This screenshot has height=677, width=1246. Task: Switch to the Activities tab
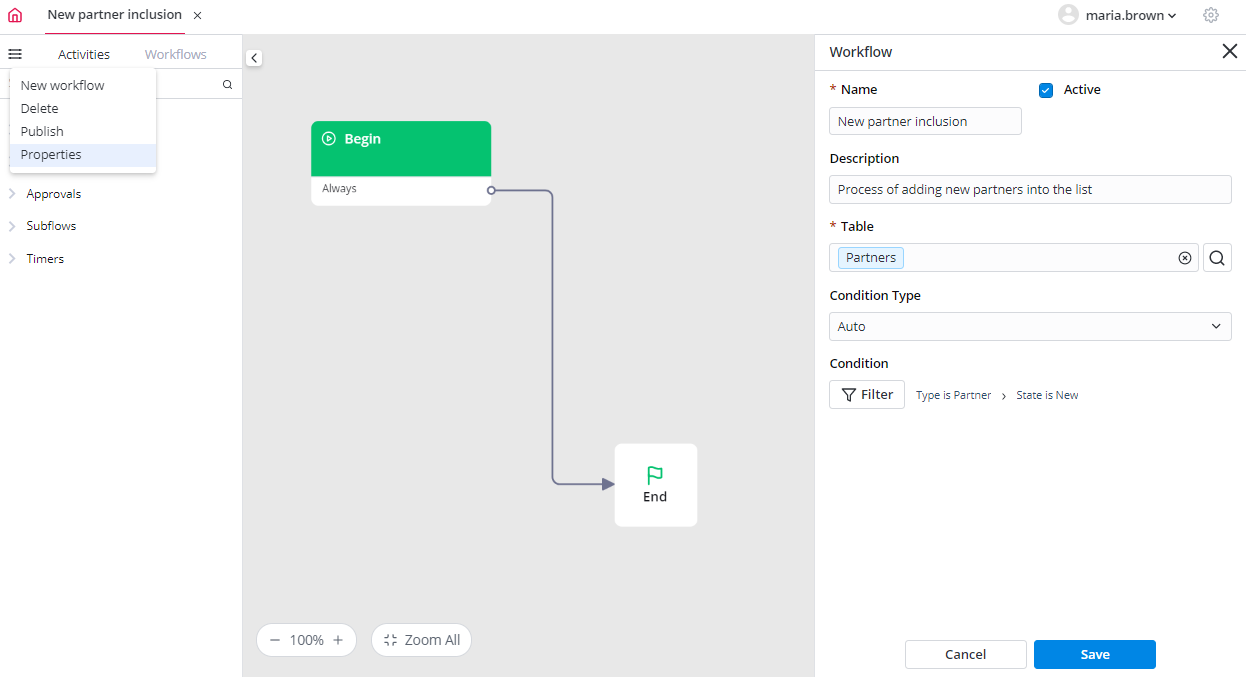(x=84, y=54)
